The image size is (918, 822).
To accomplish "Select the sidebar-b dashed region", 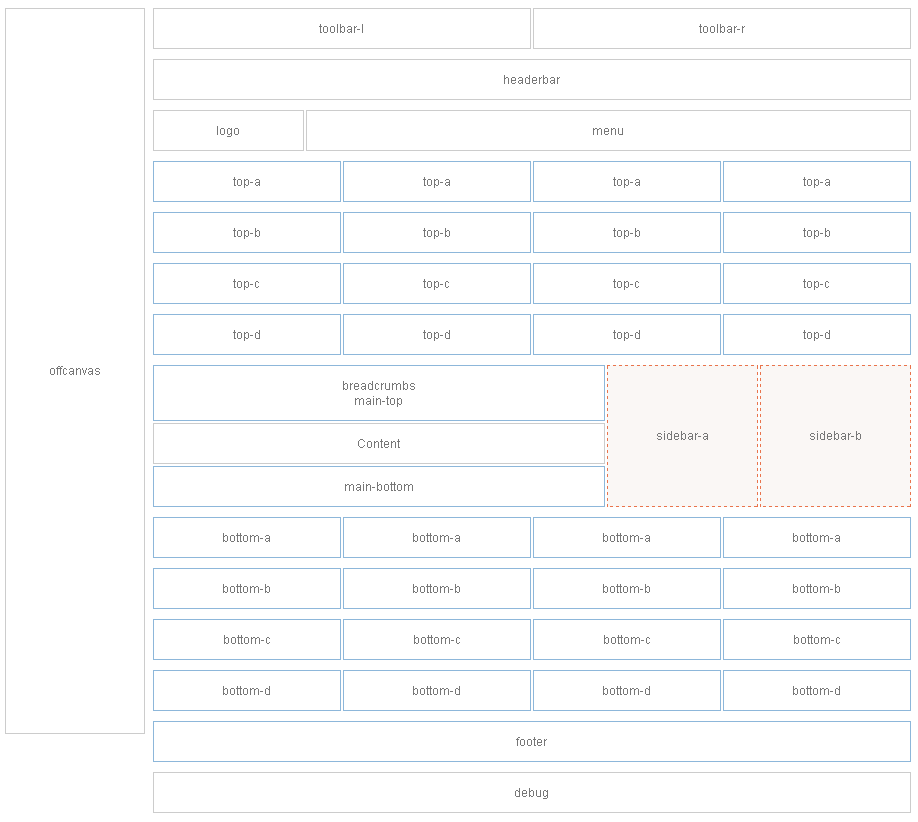I will [836, 435].
